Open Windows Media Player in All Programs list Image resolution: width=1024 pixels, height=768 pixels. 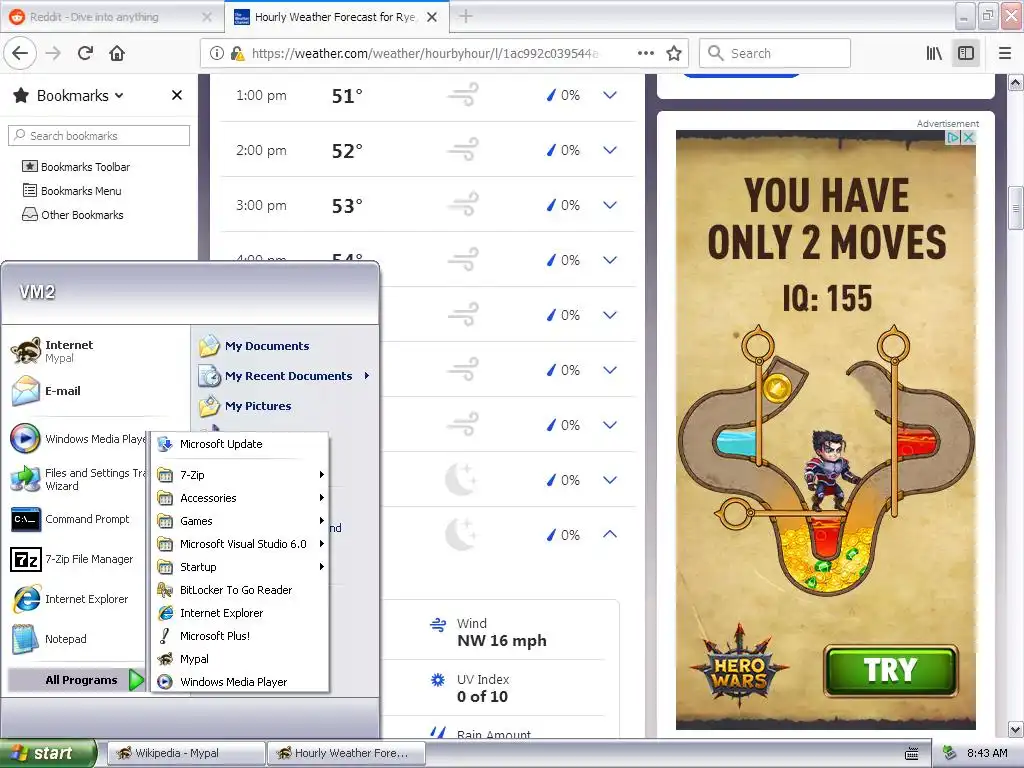pyautogui.click(x=240, y=682)
